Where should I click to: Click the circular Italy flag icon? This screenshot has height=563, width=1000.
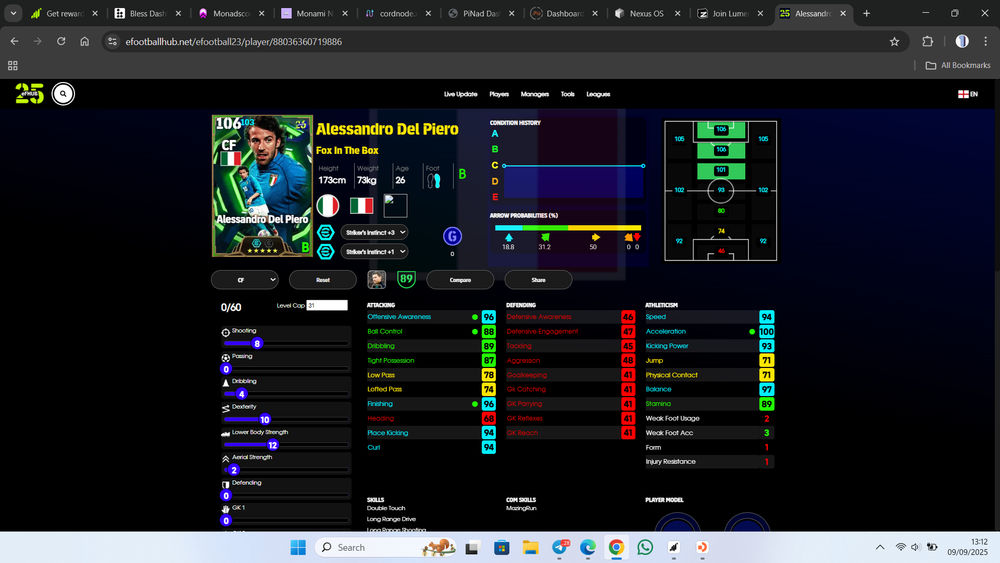pyautogui.click(x=328, y=206)
